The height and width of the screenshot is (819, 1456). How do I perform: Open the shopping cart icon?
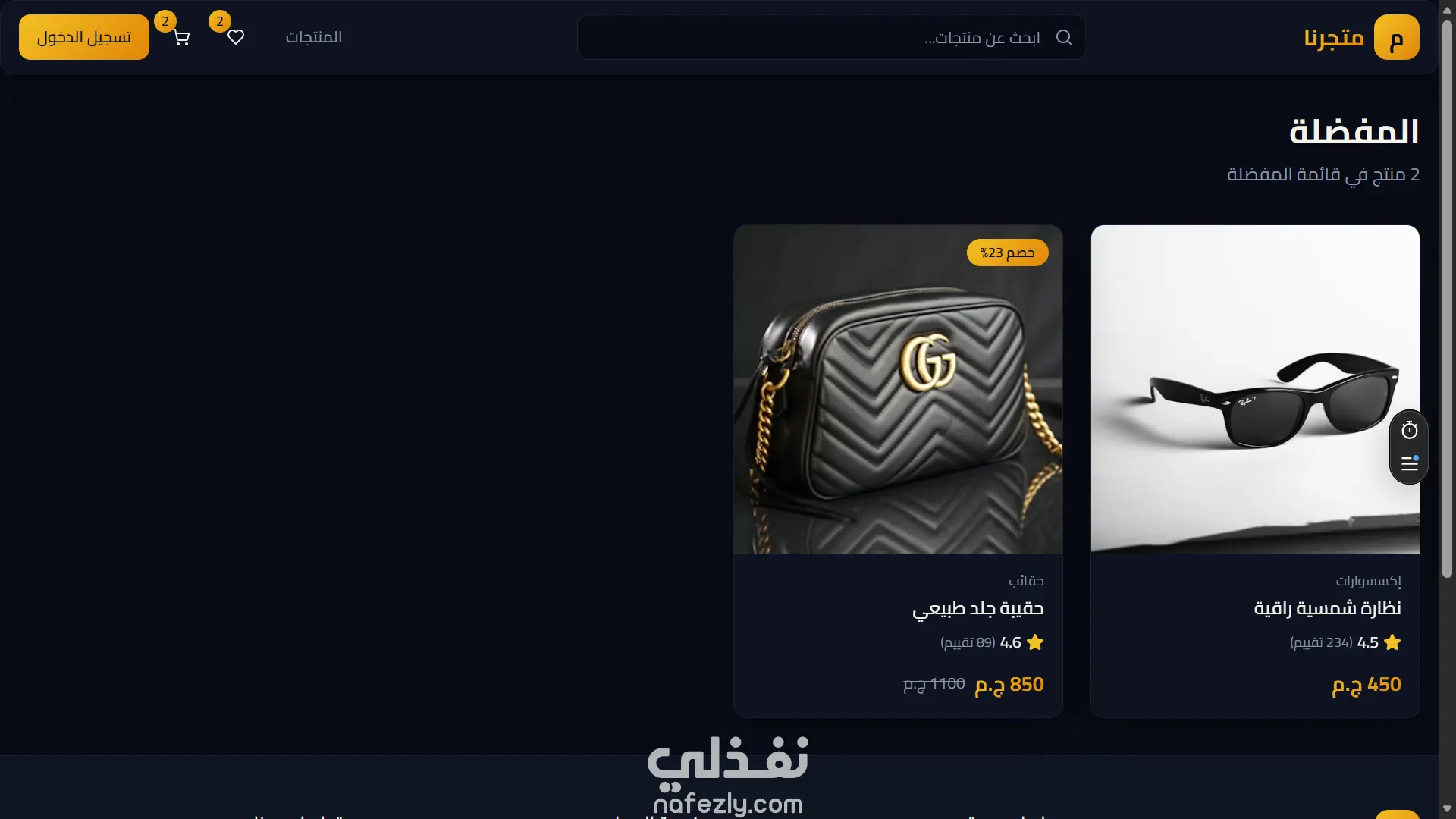(x=181, y=38)
